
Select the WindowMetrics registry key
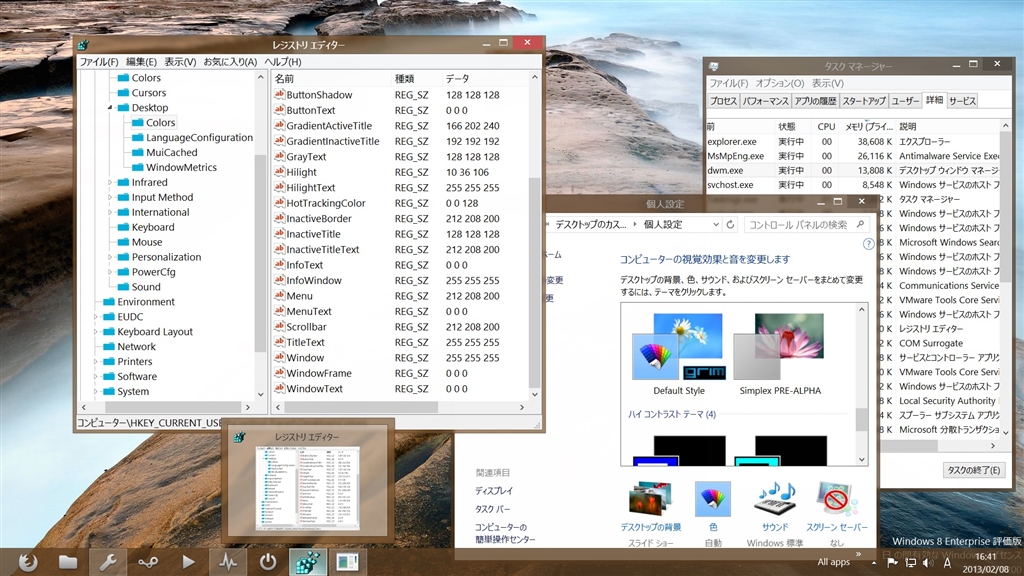click(180, 167)
